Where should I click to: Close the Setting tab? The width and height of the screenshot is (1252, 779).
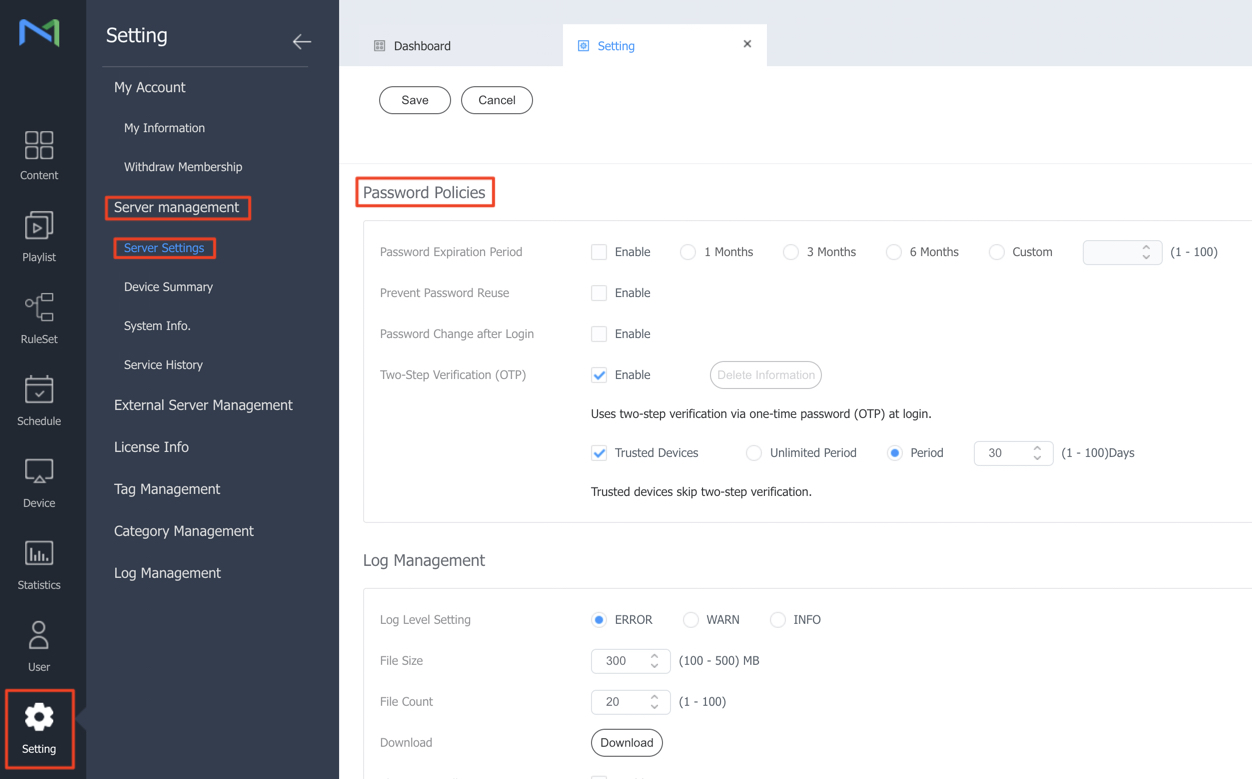tap(747, 44)
